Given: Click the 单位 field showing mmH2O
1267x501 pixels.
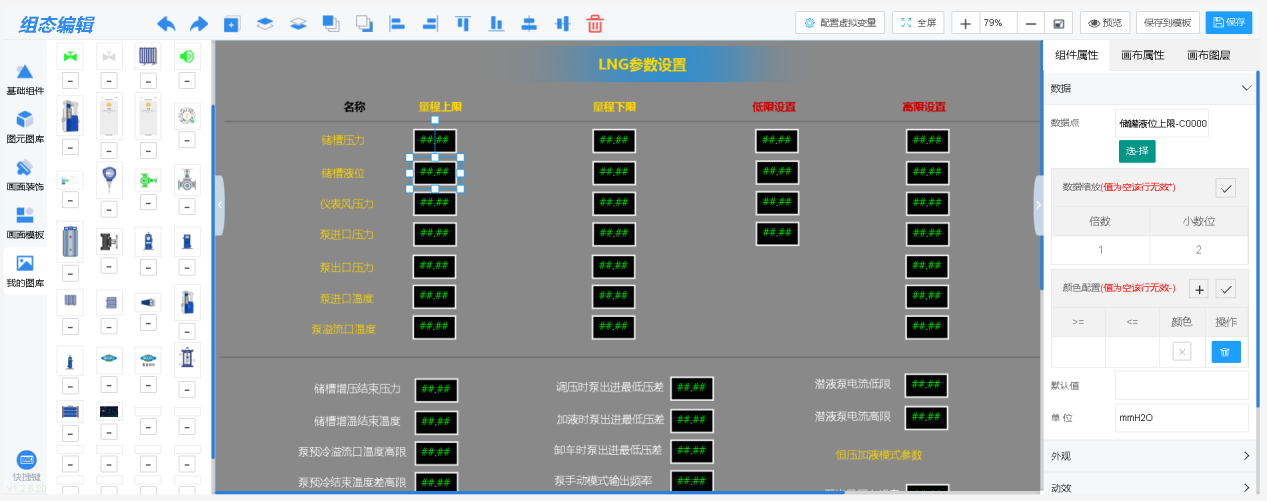Looking at the screenshot, I should coord(1181,418).
